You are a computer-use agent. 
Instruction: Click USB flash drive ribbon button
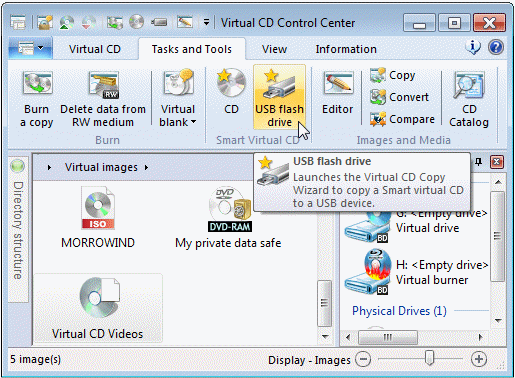[x=279, y=97]
